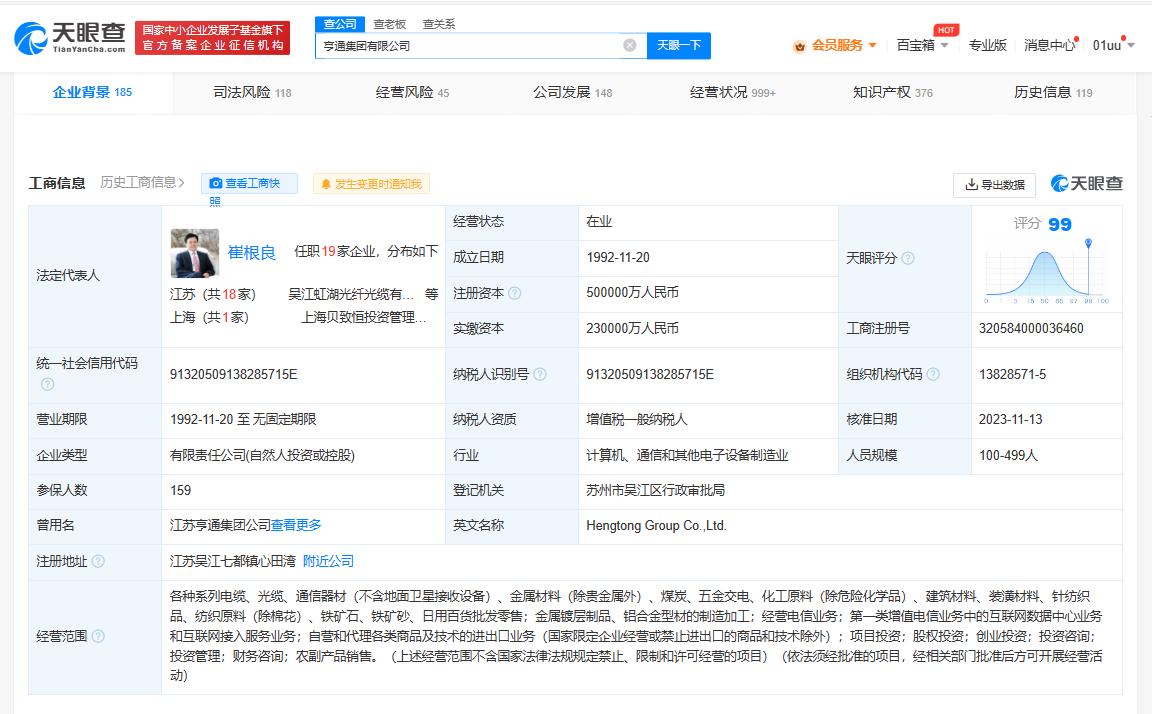The height and width of the screenshot is (714, 1152).
Task: Click help icon under 统一社会信用代码
Action: pyautogui.click(x=47, y=384)
